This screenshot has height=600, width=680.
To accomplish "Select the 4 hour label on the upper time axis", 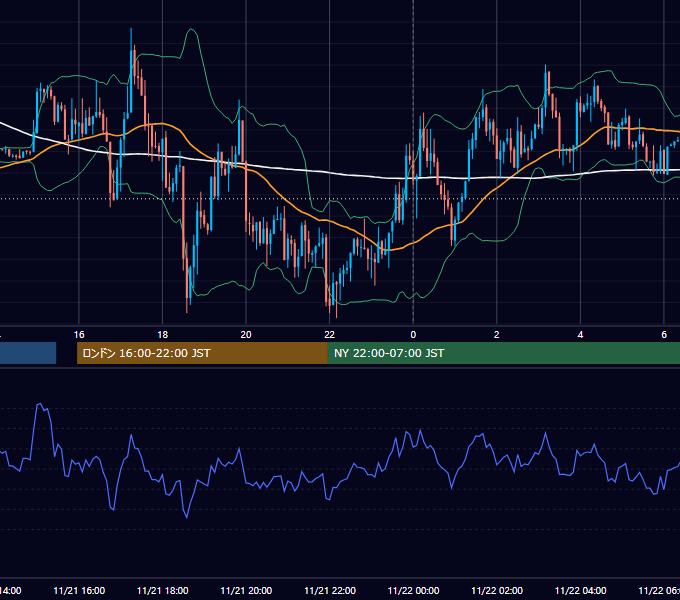I will 580,335.
